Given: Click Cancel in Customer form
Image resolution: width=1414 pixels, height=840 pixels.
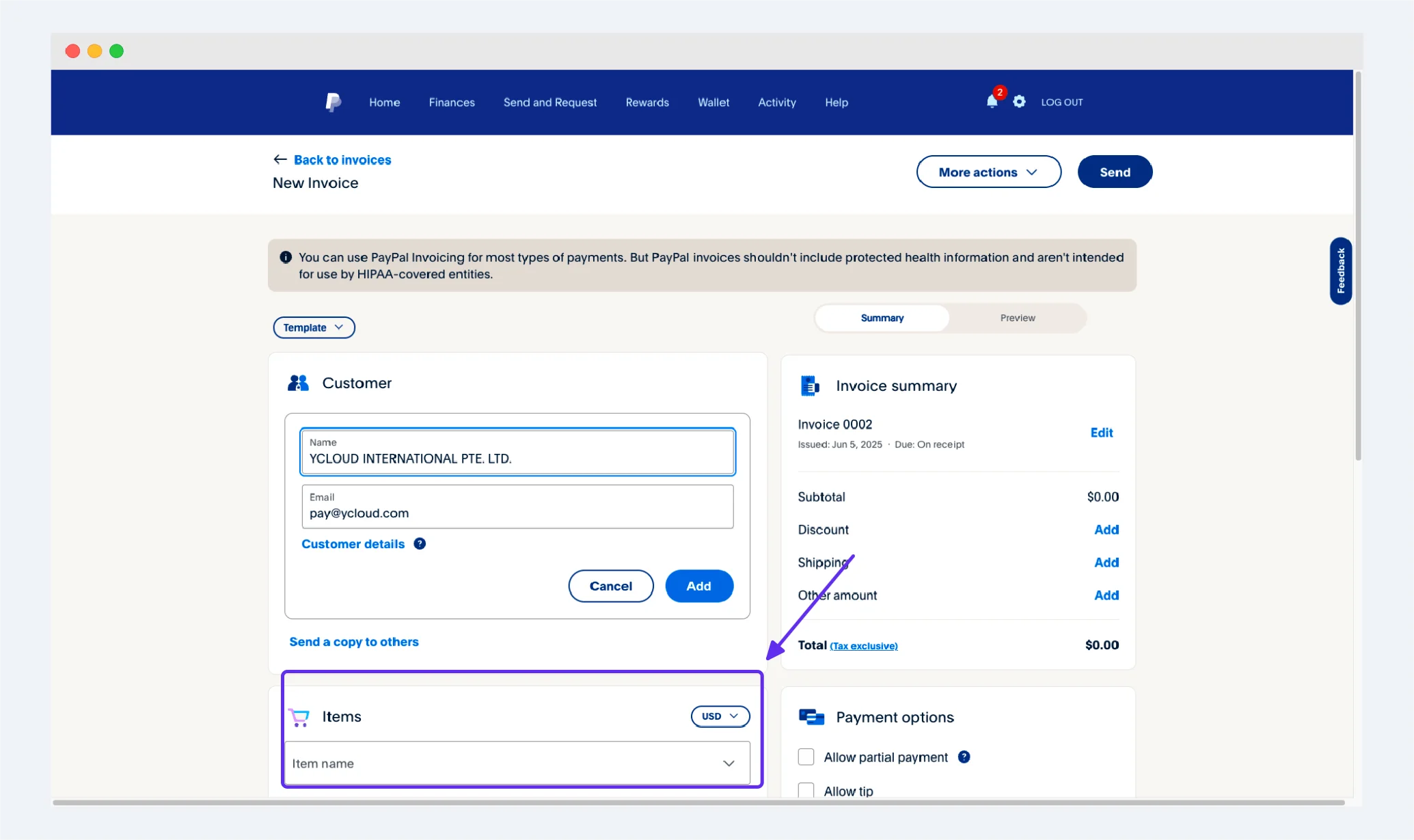Looking at the screenshot, I should [x=611, y=586].
